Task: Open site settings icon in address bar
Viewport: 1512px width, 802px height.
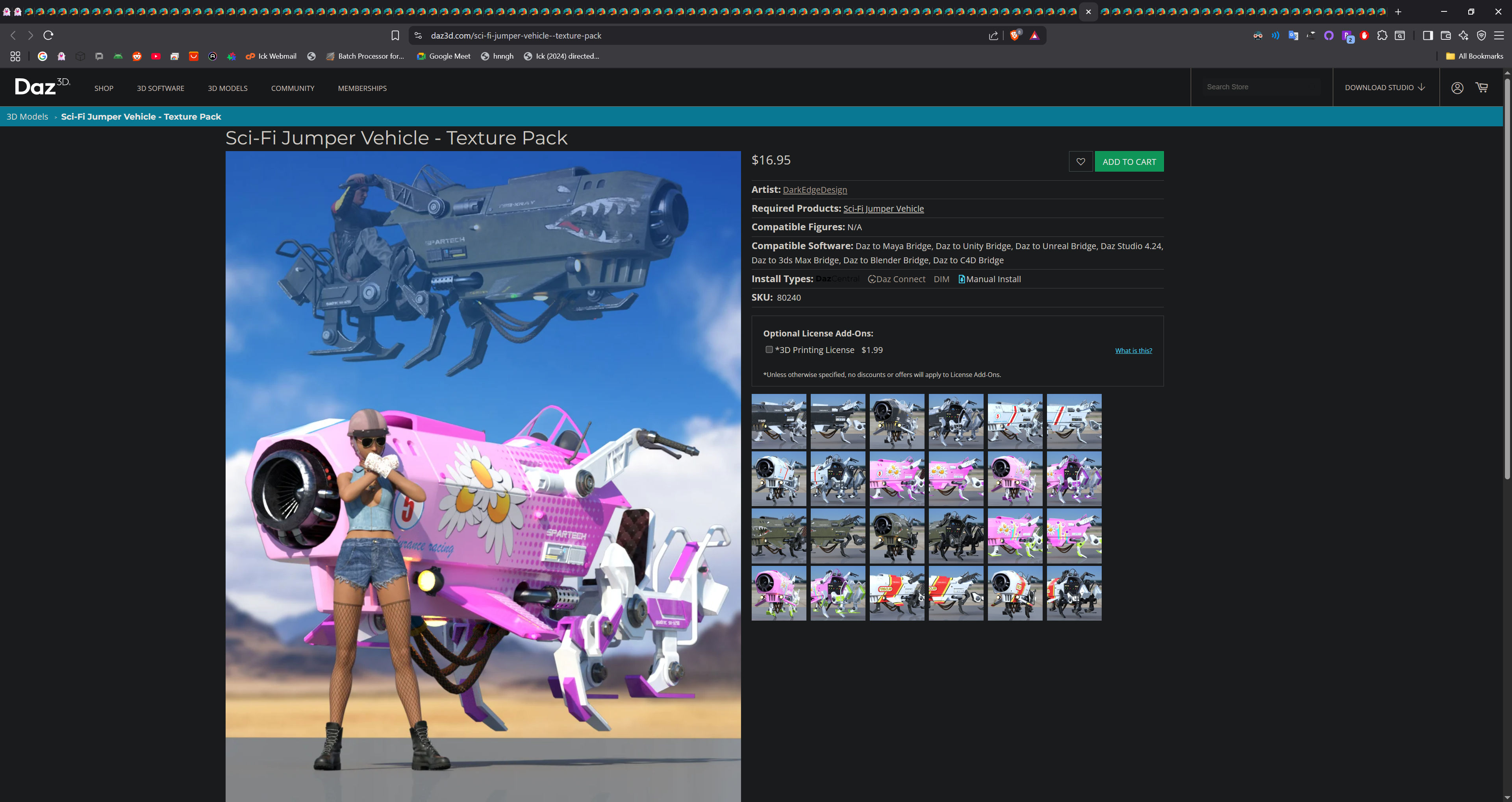Action: pyautogui.click(x=417, y=36)
